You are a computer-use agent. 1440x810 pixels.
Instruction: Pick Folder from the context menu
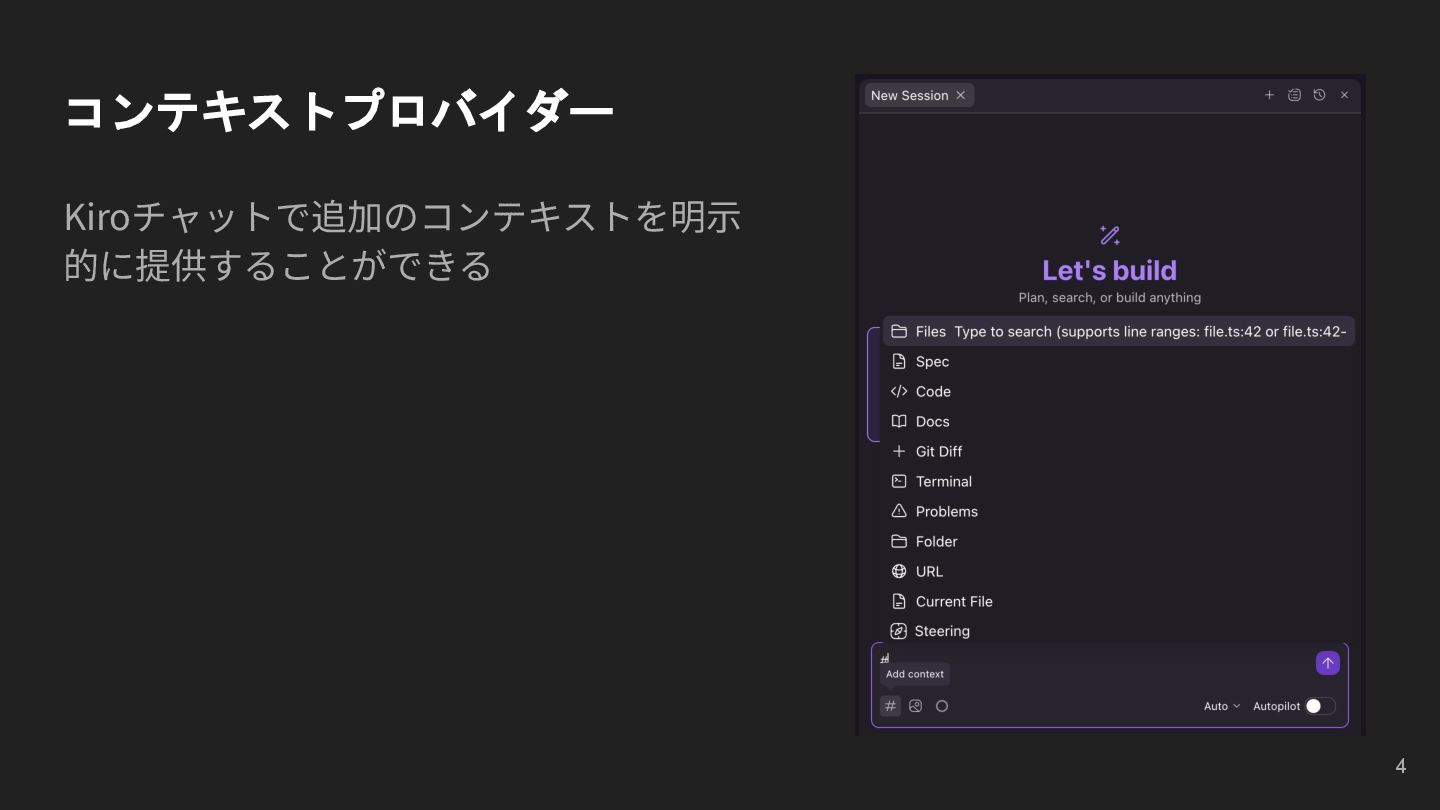[x=1119, y=541]
